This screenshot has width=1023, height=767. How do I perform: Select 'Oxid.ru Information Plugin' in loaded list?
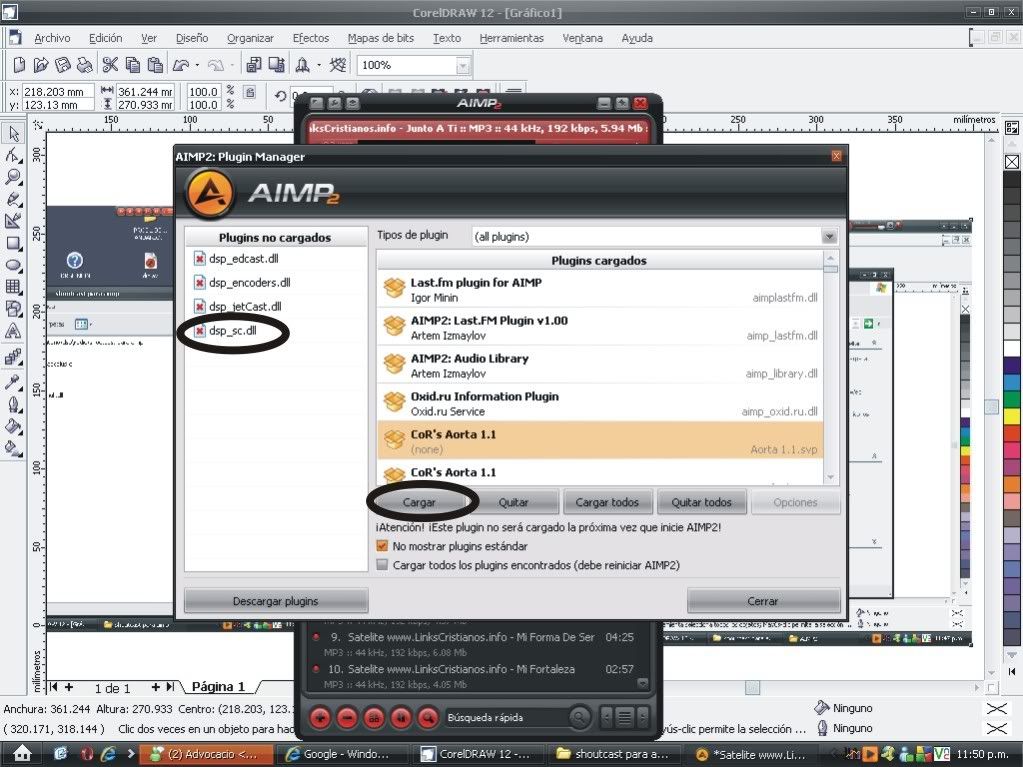click(x=600, y=403)
